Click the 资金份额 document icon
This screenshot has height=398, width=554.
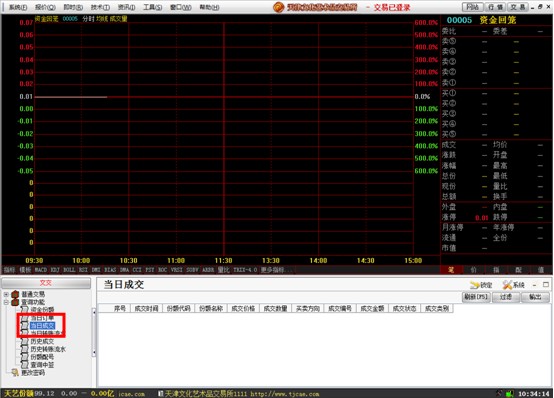pyautogui.click(x=24, y=310)
